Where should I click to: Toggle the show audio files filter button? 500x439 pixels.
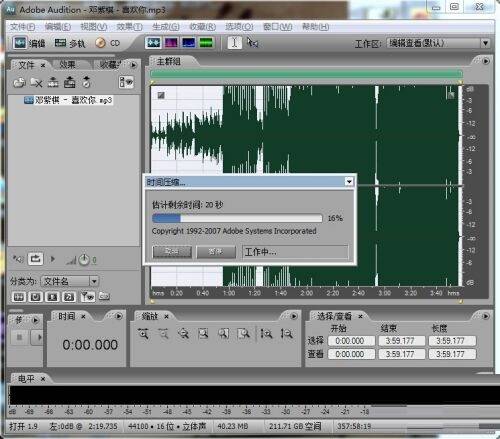tap(19, 297)
